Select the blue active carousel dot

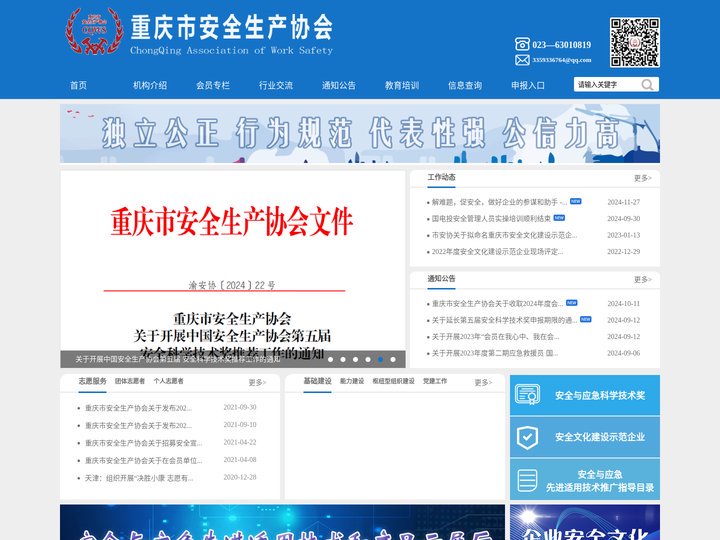(x=380, y=360)
